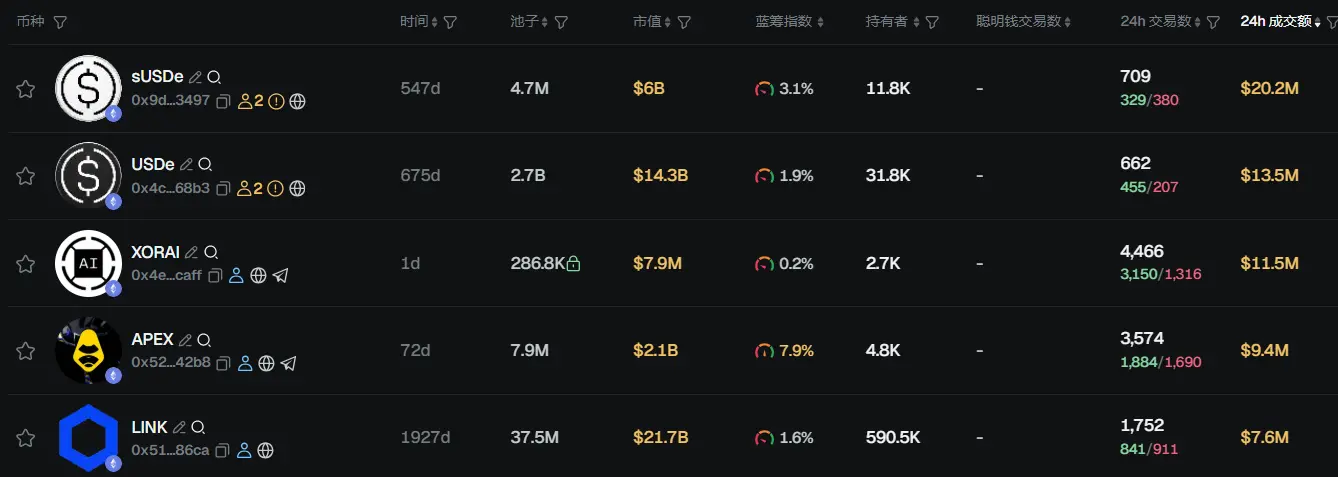Click the warning icon on the sUSDe row
Viewport: 1338px width, 477px height.
(x=276, y=101)
